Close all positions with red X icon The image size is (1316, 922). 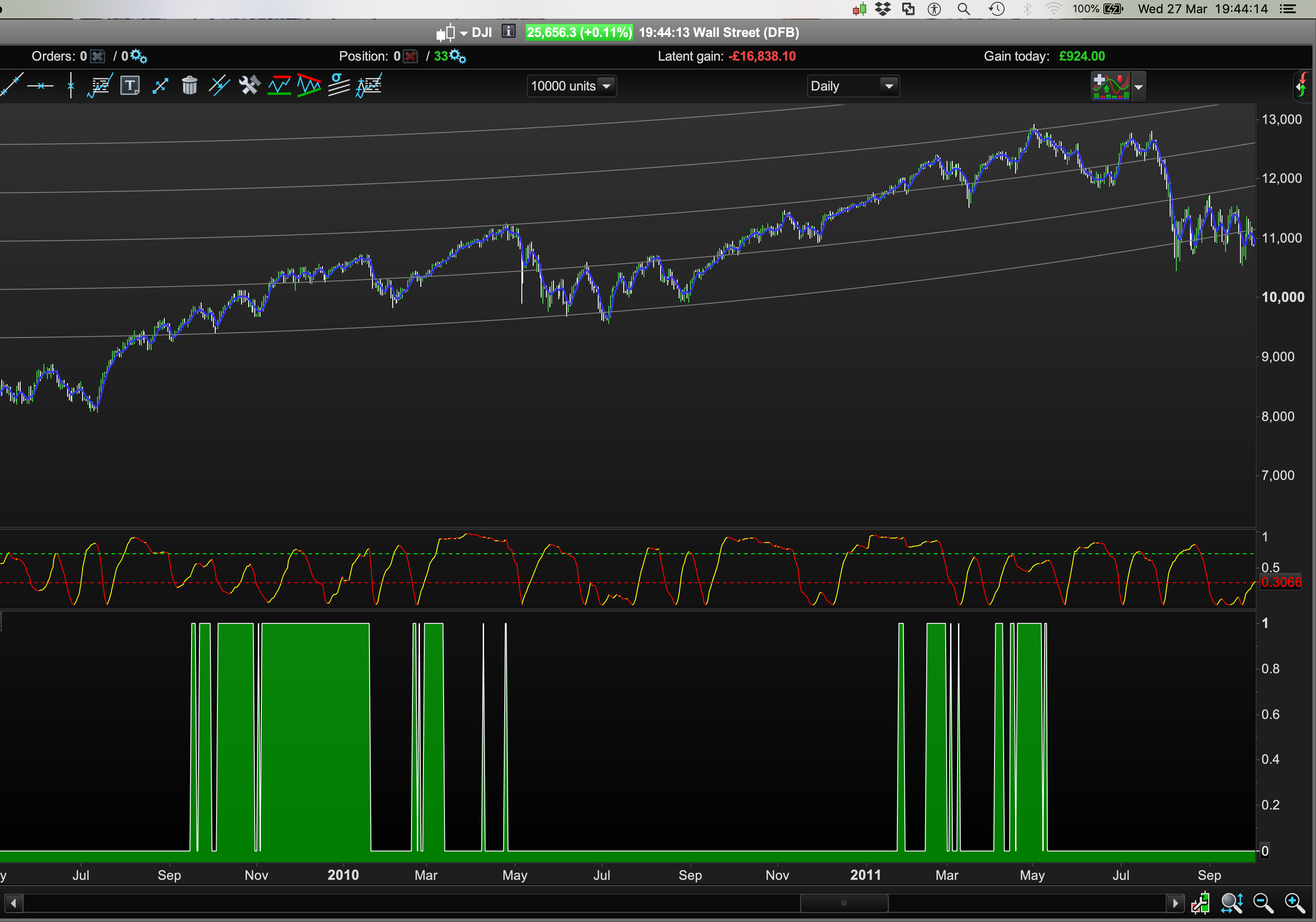click(410, 56)
